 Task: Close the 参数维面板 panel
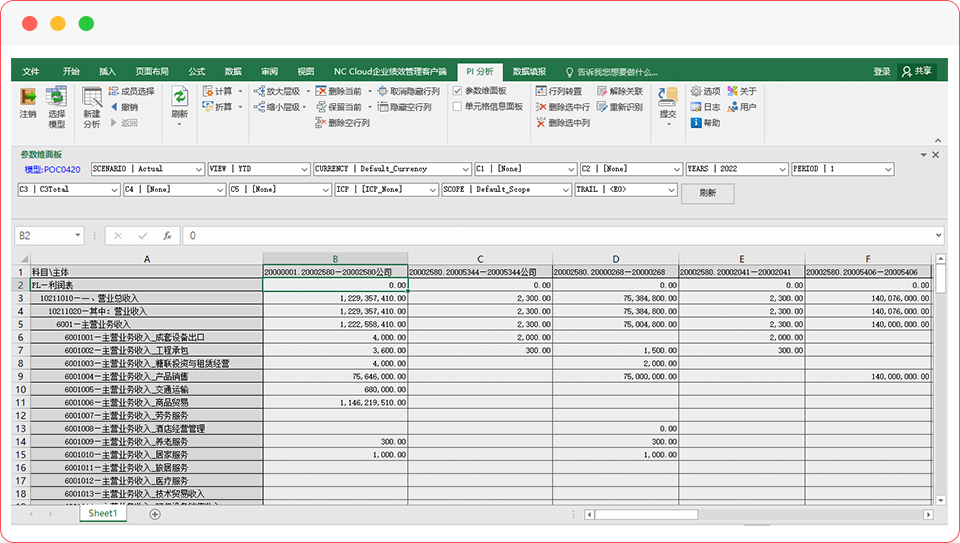[936, 155]
